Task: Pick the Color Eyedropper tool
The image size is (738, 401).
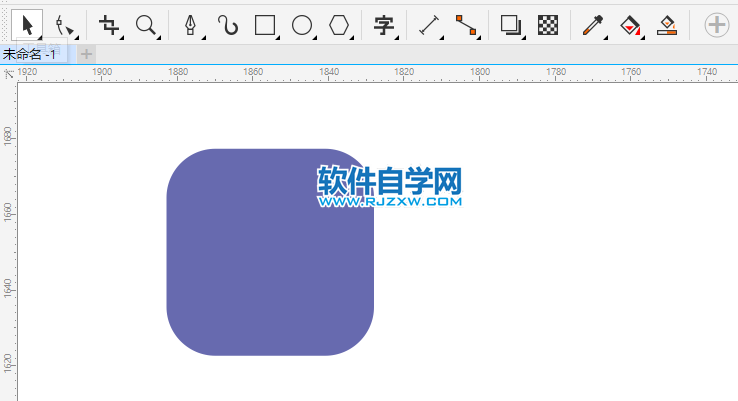Action: 593,25
